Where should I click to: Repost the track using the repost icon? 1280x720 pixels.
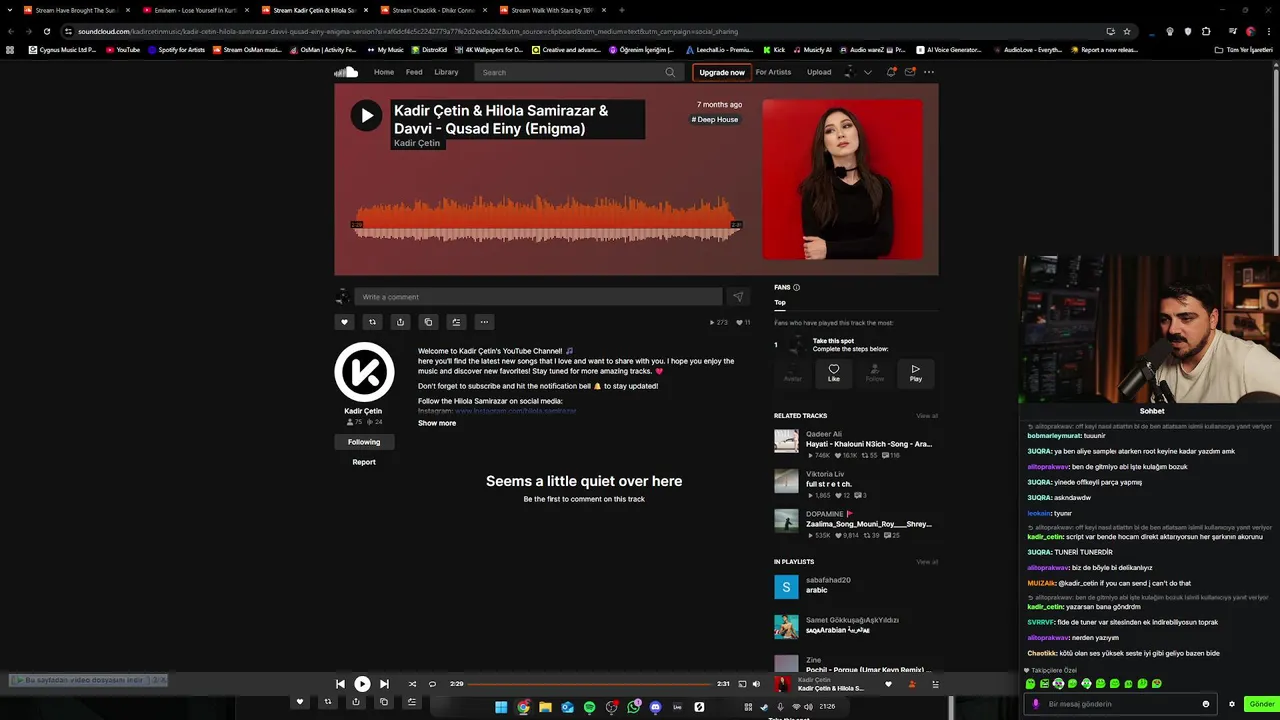[372, 322]
